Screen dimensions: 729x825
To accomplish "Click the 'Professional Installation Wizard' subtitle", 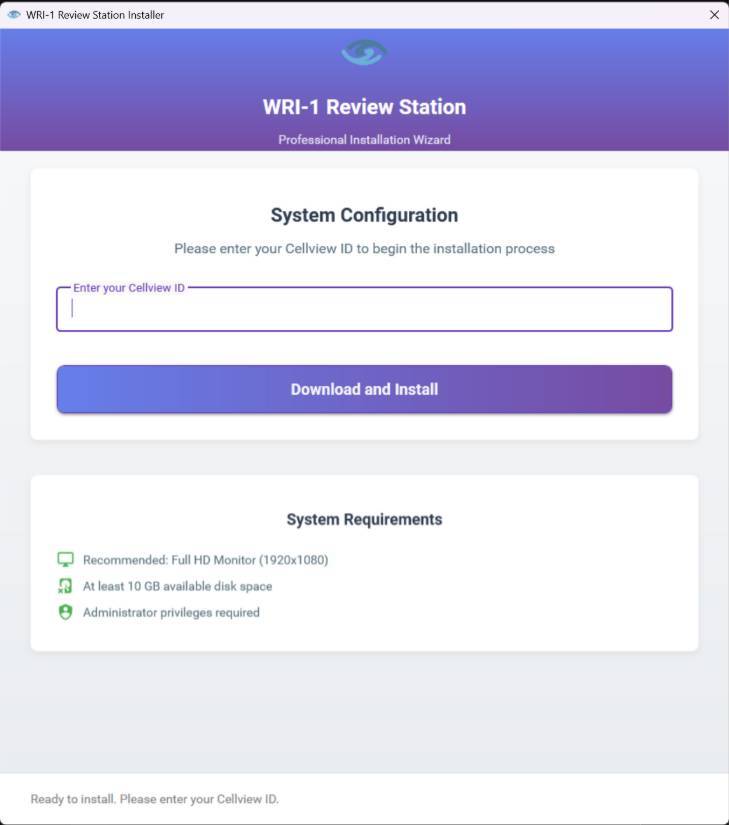I will [x=364, y=140].
